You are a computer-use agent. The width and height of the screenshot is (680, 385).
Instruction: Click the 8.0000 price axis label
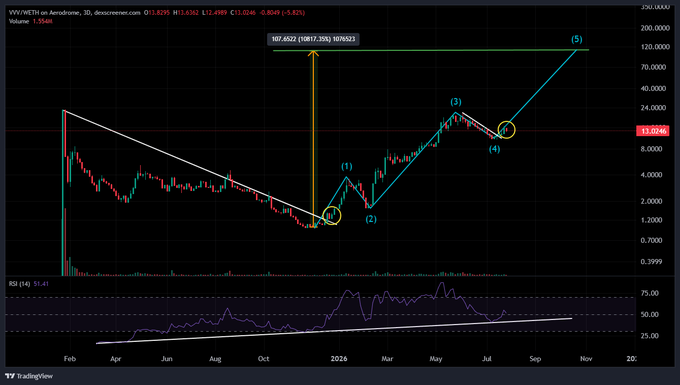[651, 149]
